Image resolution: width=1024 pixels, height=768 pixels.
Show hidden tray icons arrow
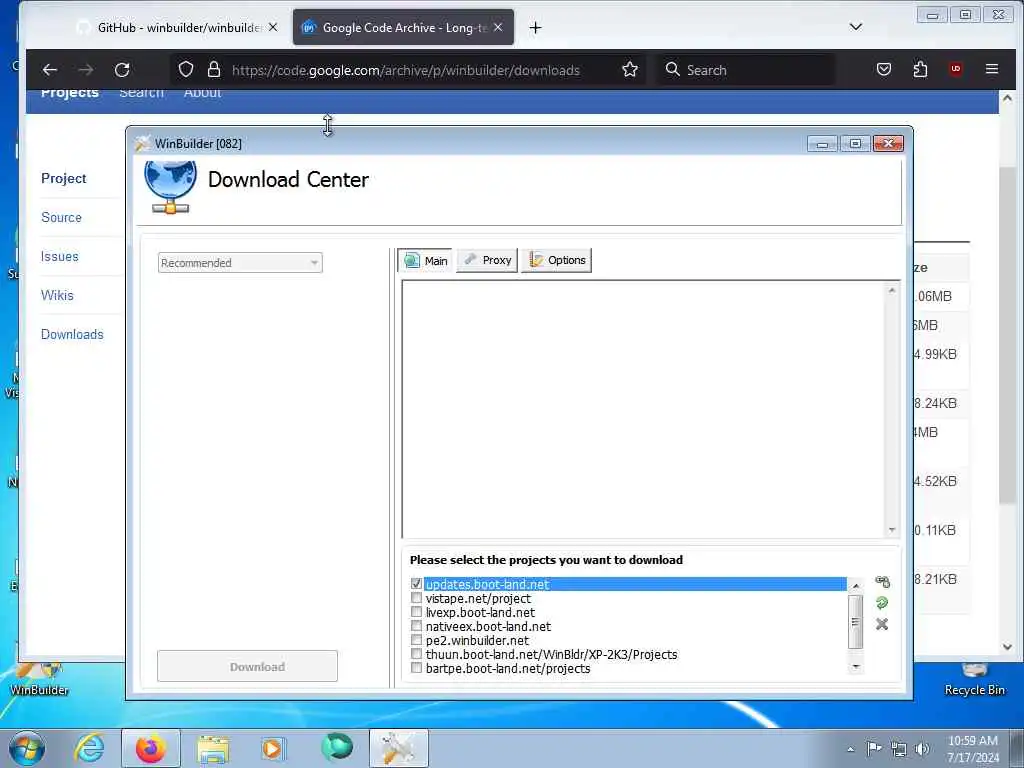click(850, 749)
